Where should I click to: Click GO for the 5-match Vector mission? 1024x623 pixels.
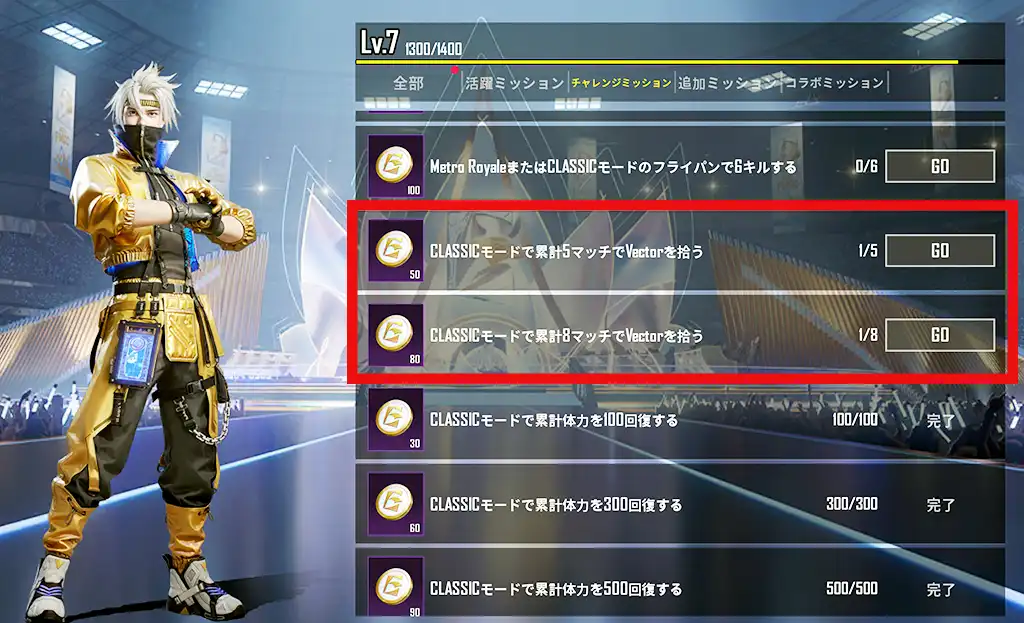coord(940,250)
